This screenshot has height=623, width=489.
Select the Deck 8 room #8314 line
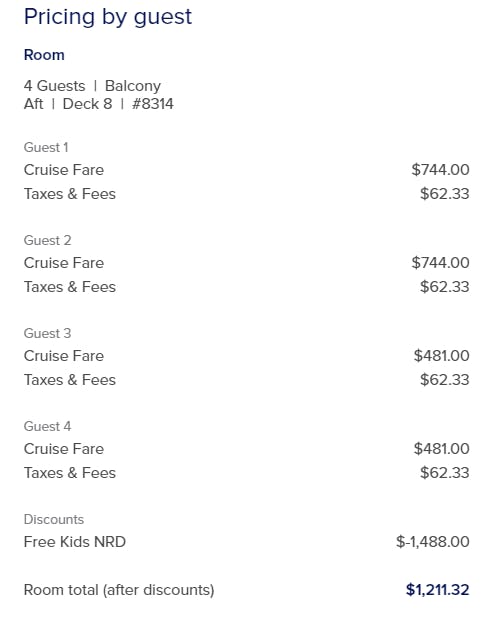(99, 104)
